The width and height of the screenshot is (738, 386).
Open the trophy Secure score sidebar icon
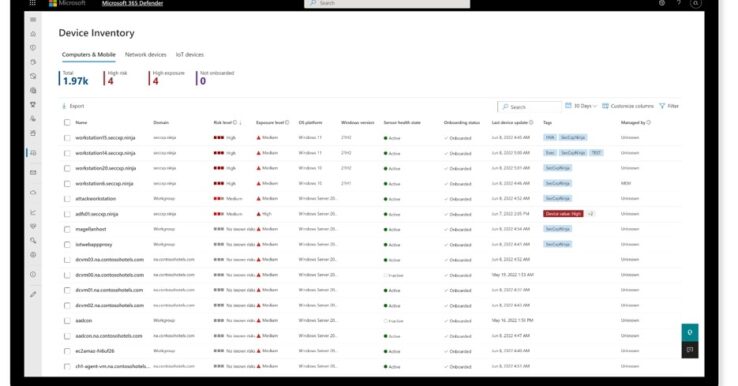point(33,105)
